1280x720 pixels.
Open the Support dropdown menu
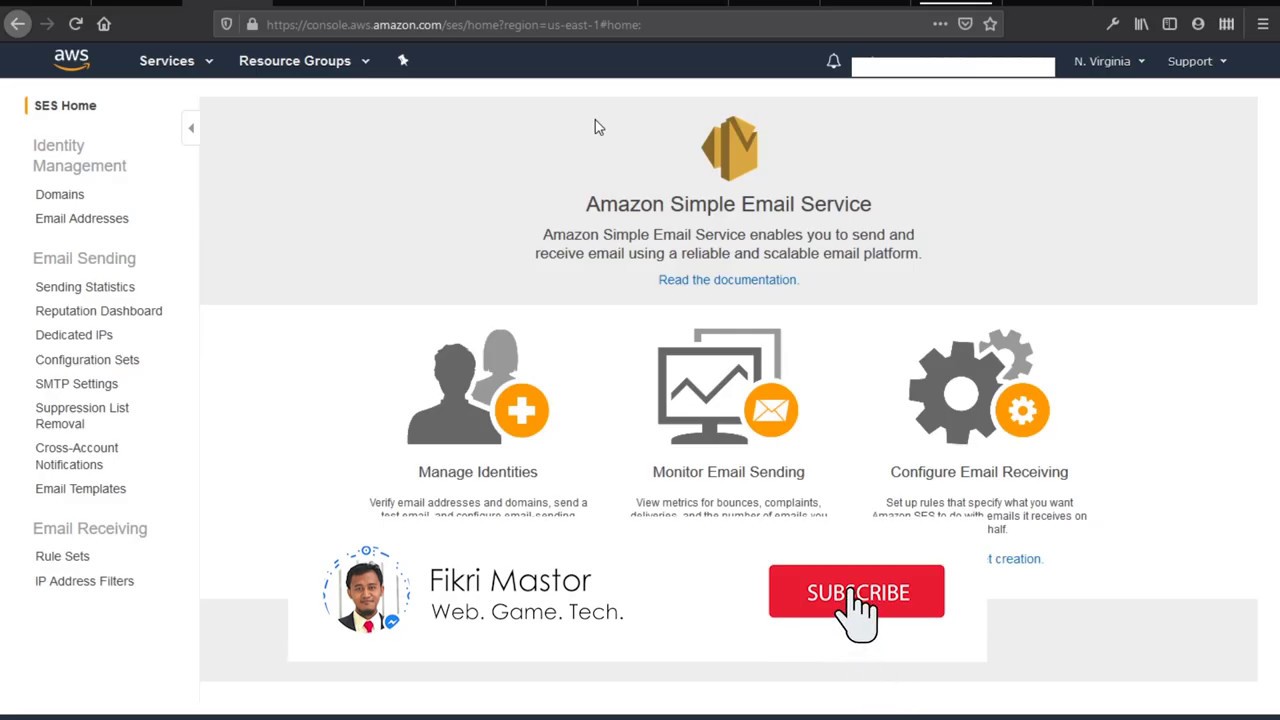(1197, 61)
